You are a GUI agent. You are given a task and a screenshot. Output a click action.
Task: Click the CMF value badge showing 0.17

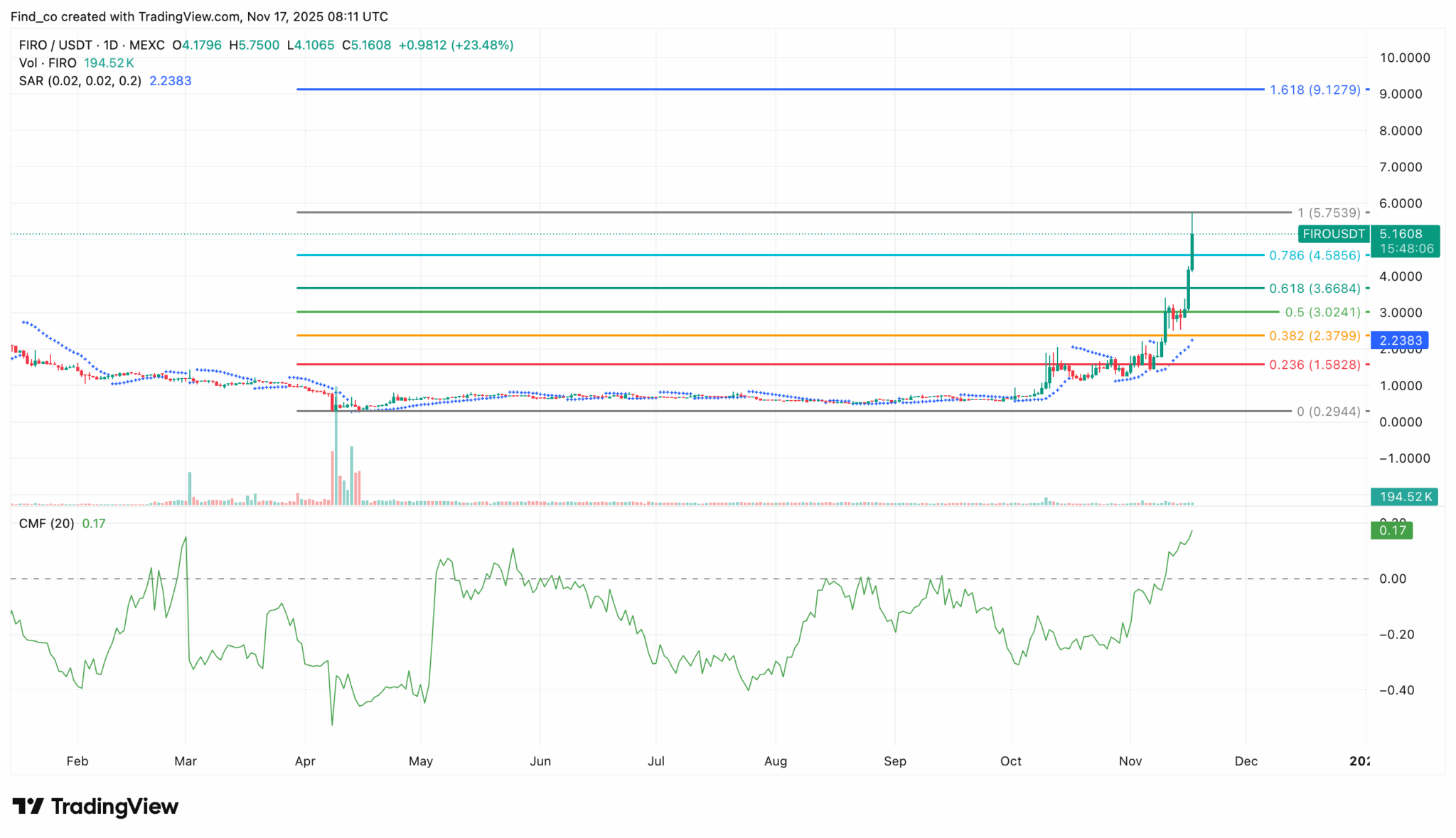pyautogui.click(x=1392, y=530)
